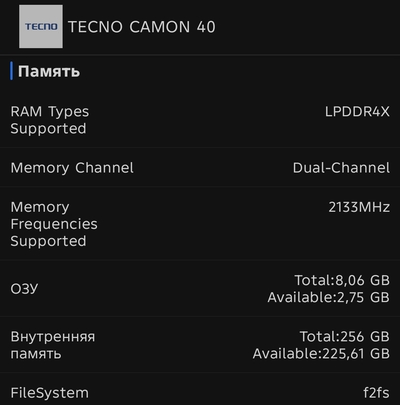Tap the TECNO logo thumbnail
The height and width of the screenshot is (405, 400).
(41, 26)
